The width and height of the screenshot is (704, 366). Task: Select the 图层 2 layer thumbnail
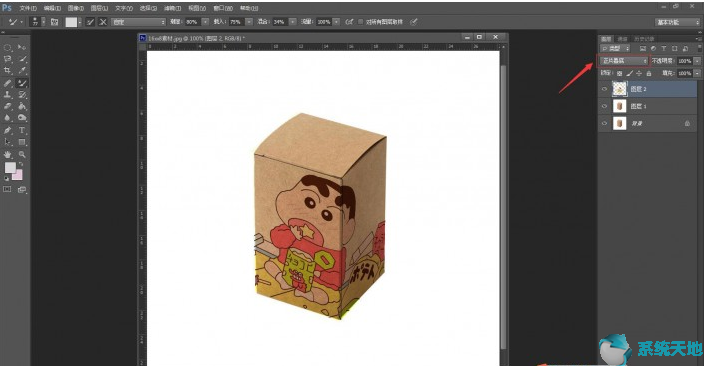pyautogui.click(x=620, y=89)
